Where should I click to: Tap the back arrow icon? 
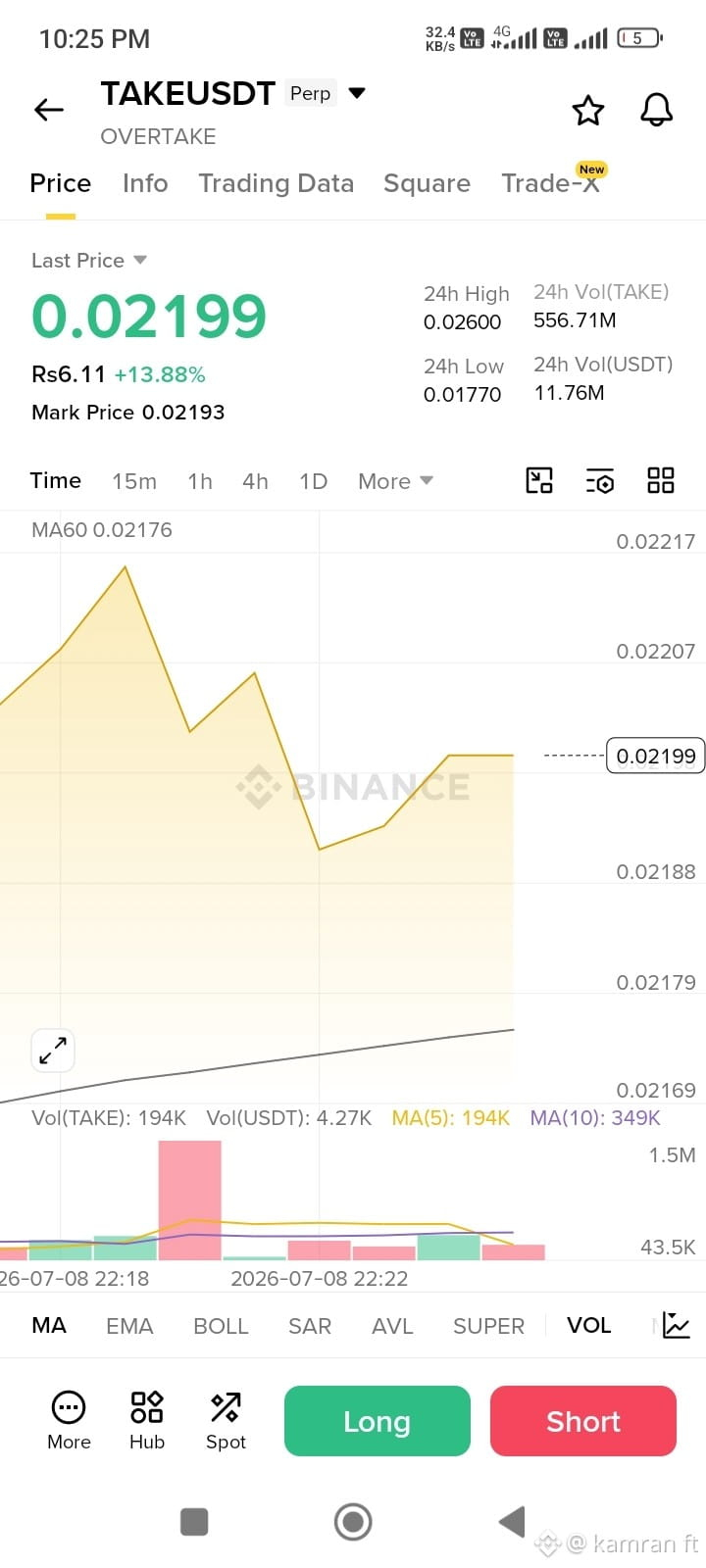(49, 110)
